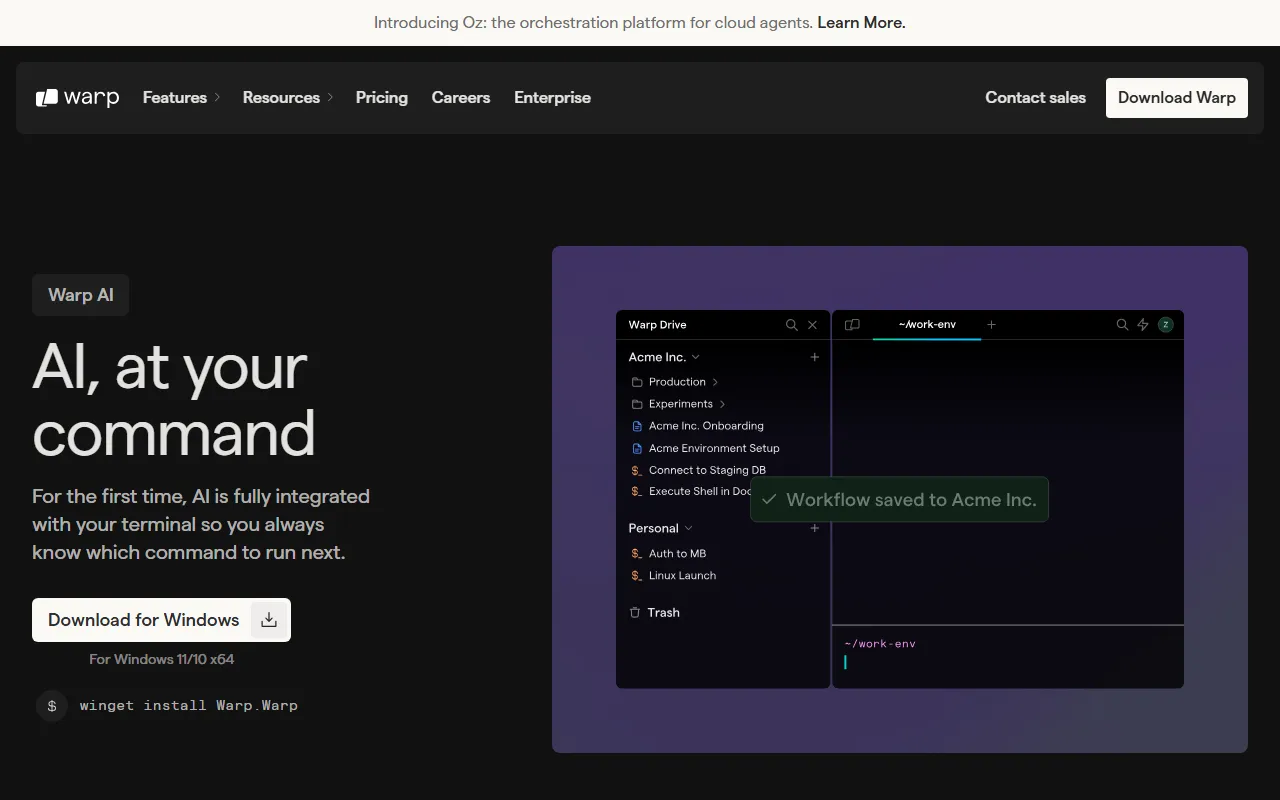Open the Learn More link in banner
This screenshot has width=1280, height=800.
click(x=861, y=22)
